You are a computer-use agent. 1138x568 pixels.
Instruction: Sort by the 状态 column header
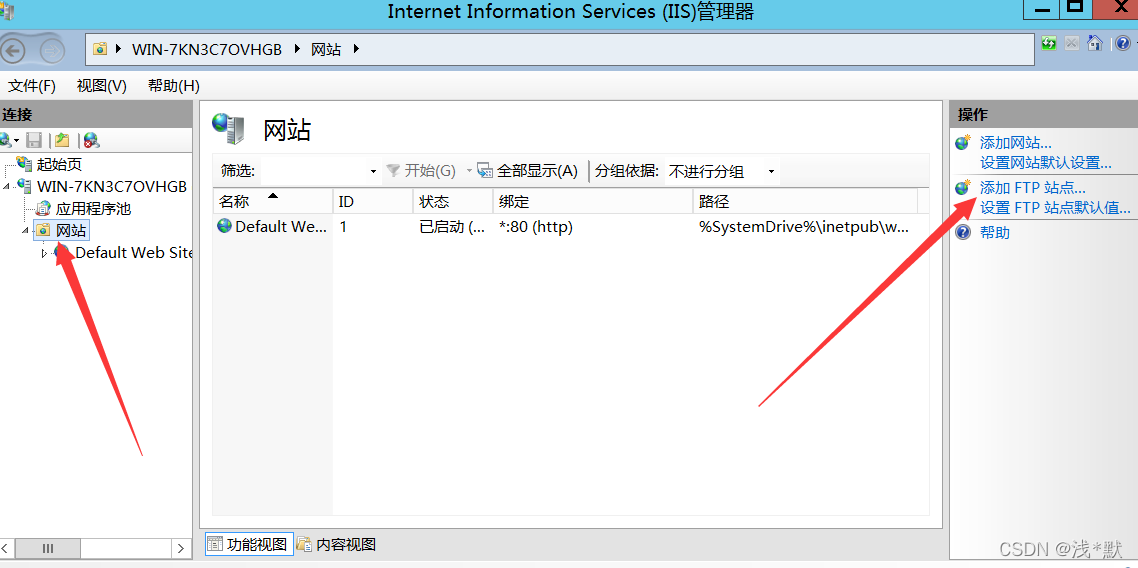pyautogui.click(x=453, y=201)
